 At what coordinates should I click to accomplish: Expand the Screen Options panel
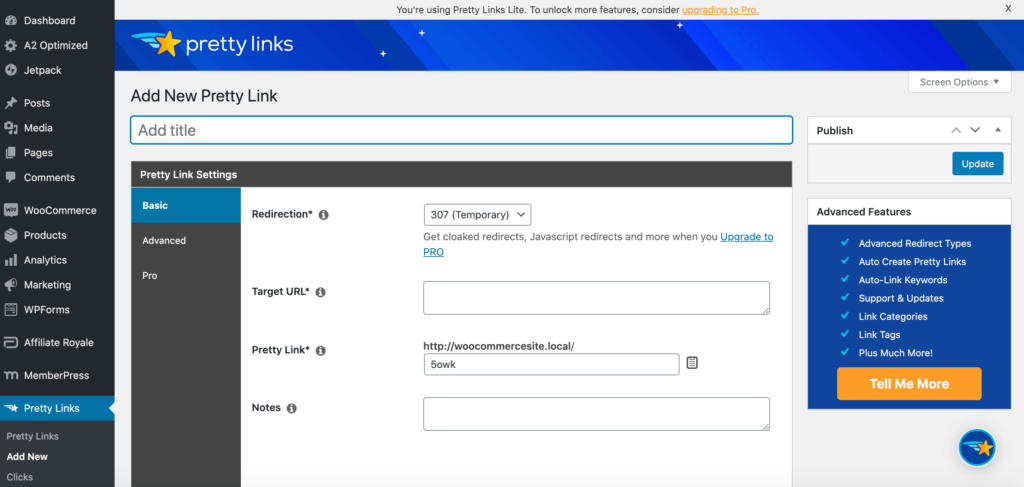coord(959,82)
